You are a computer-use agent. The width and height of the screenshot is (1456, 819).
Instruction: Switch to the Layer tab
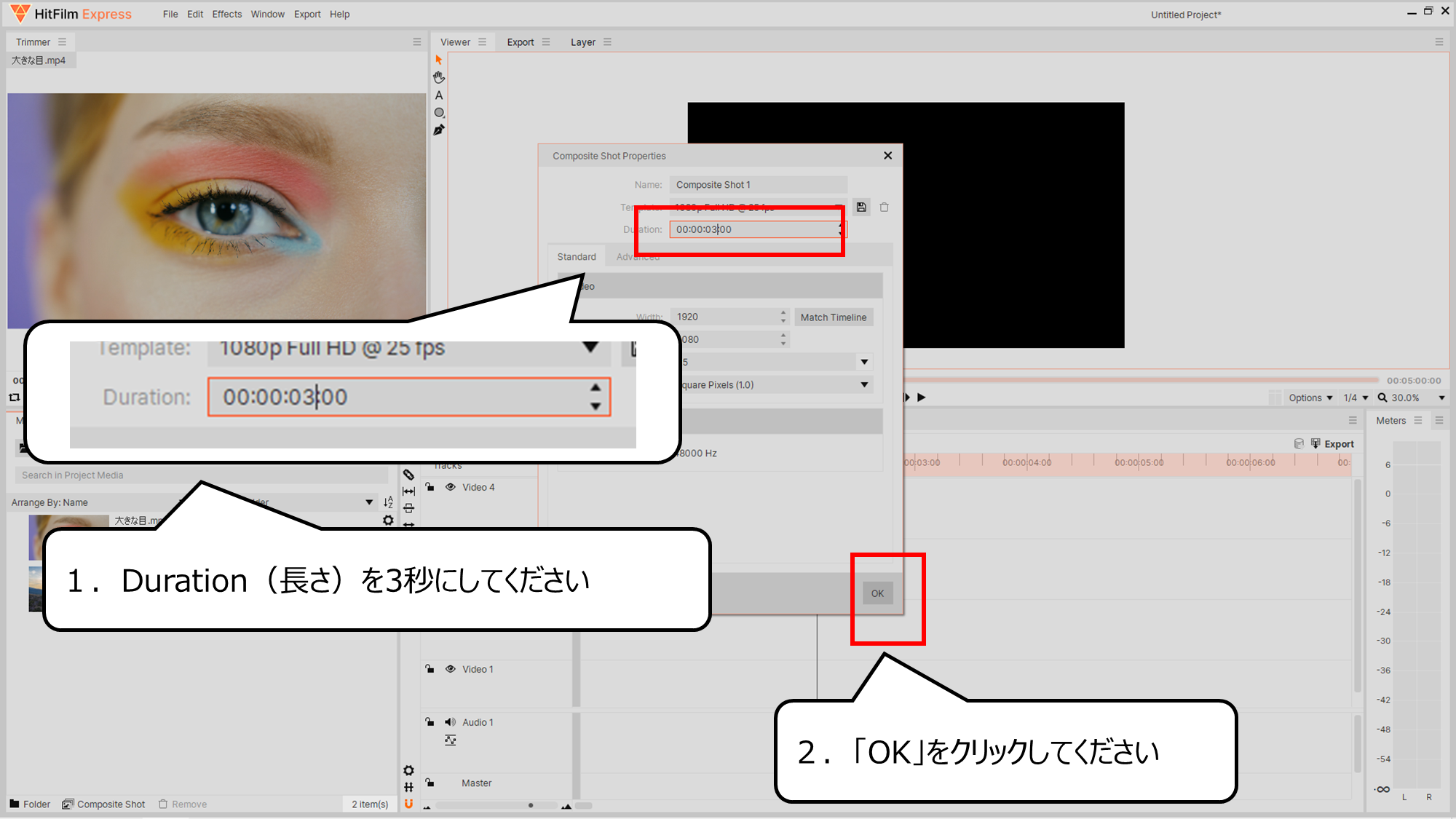[583, 42]
